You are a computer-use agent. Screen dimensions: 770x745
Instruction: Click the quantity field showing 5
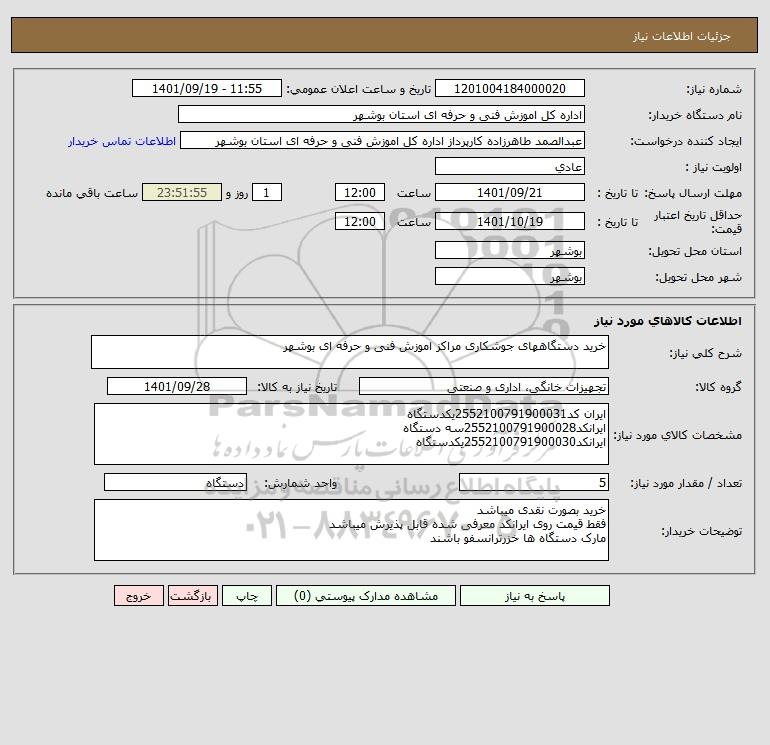(534, 482)
